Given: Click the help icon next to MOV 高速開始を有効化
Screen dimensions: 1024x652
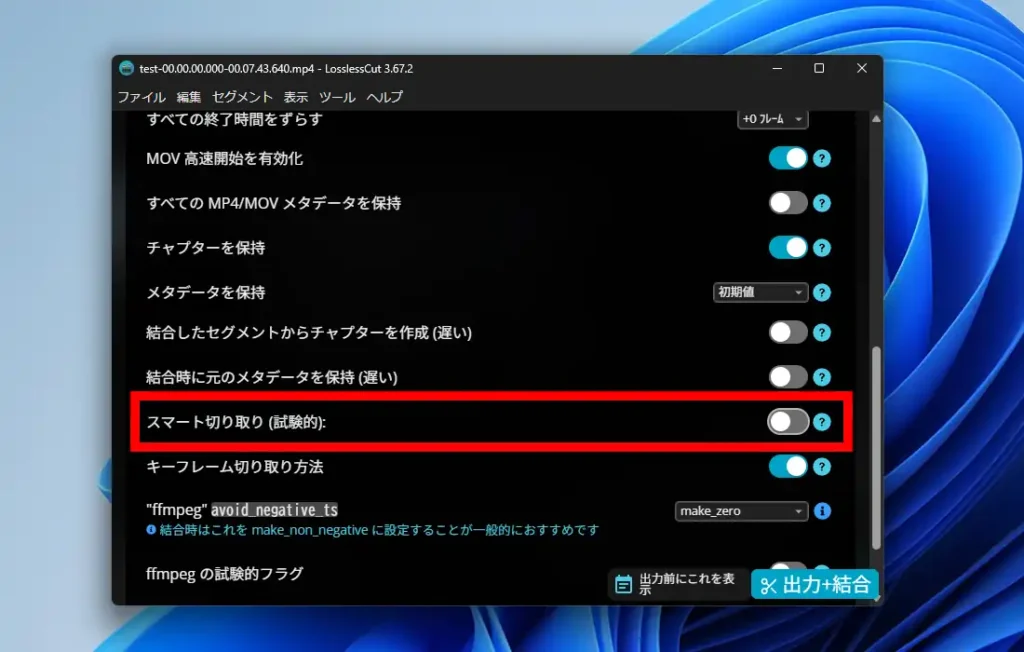Looking at the screenshot, I should pyautogui.click(x=822, y=158).
